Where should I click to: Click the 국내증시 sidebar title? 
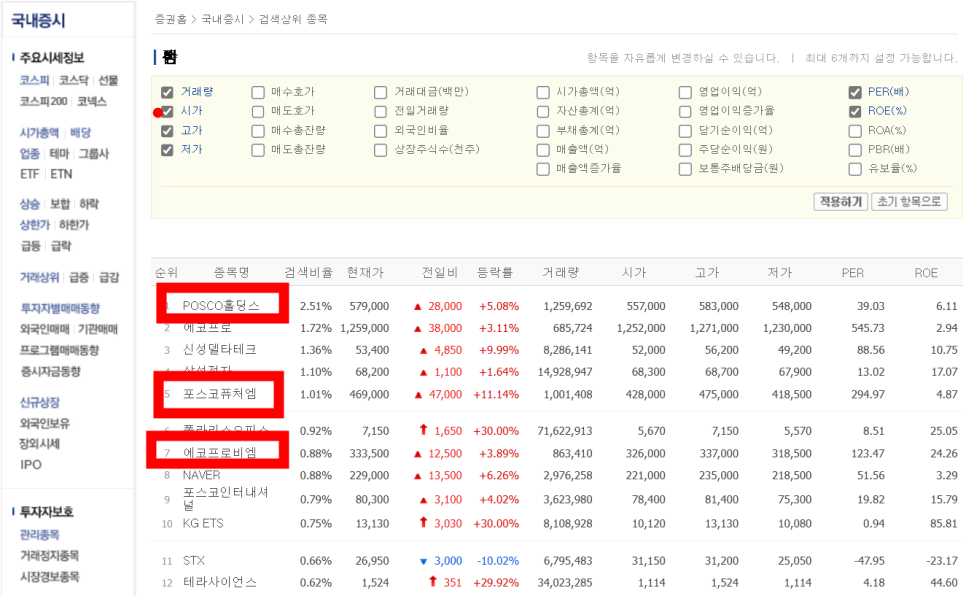38,21
